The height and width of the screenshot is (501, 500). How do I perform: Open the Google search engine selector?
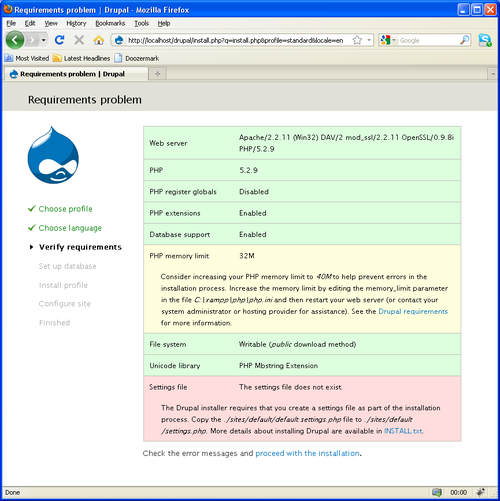(x=388, y=40)
